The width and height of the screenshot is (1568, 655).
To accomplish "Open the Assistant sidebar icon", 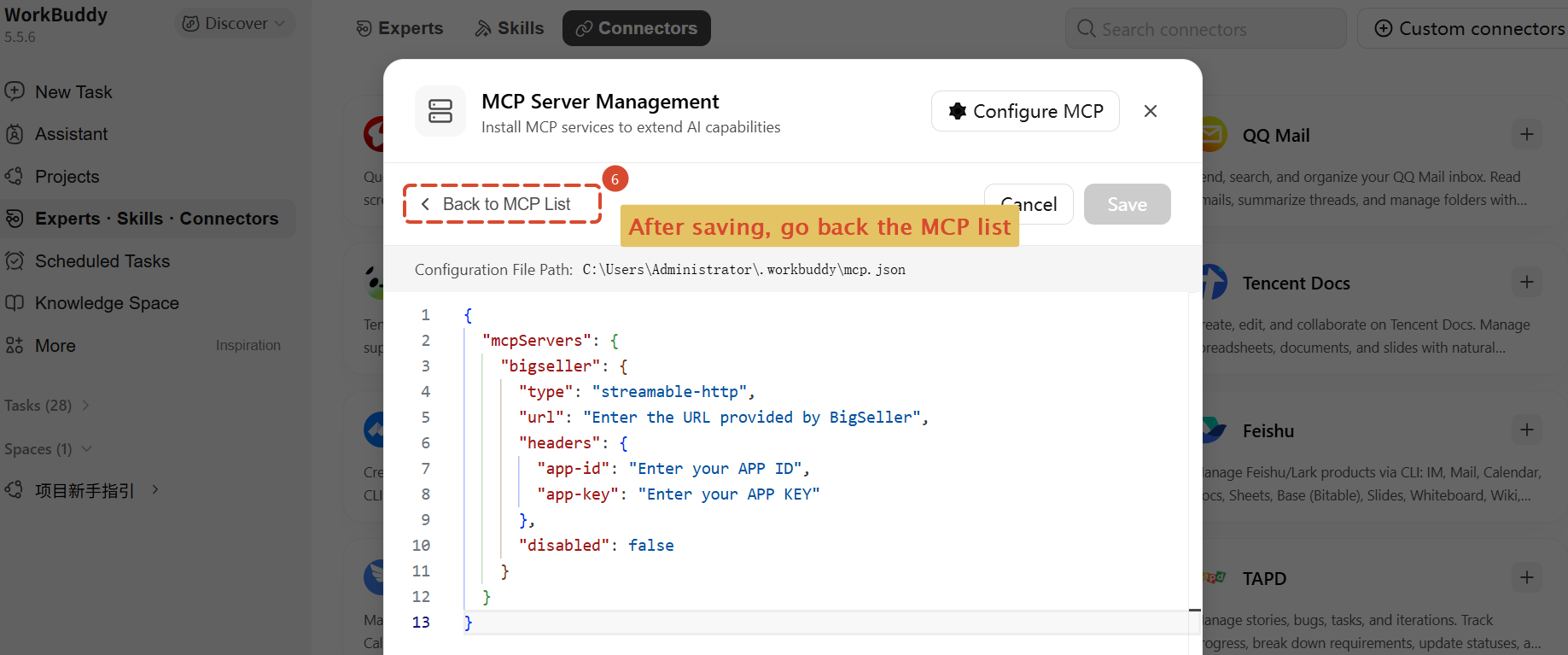I will 15,134.
